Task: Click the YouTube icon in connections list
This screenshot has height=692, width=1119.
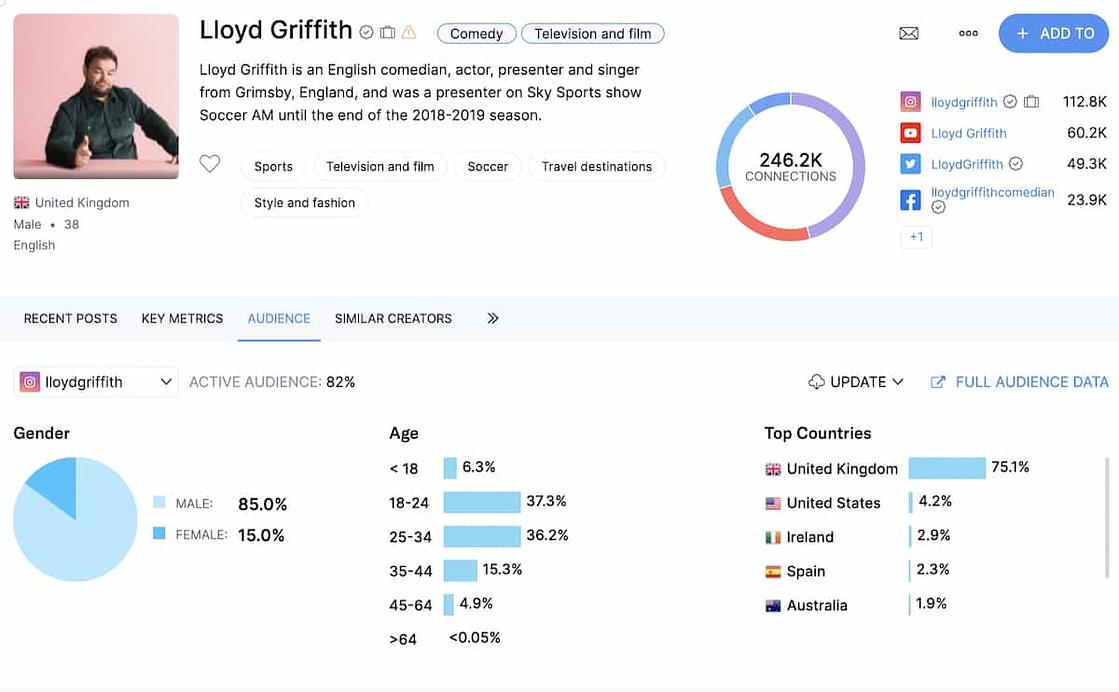Action: [910, 133]
